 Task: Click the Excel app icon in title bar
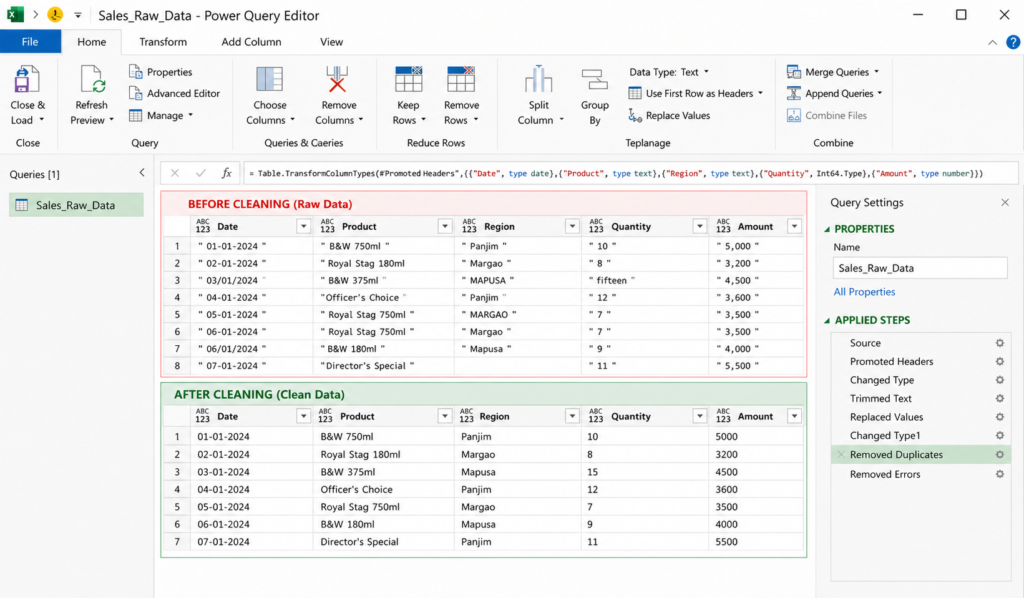pos(14,14)
